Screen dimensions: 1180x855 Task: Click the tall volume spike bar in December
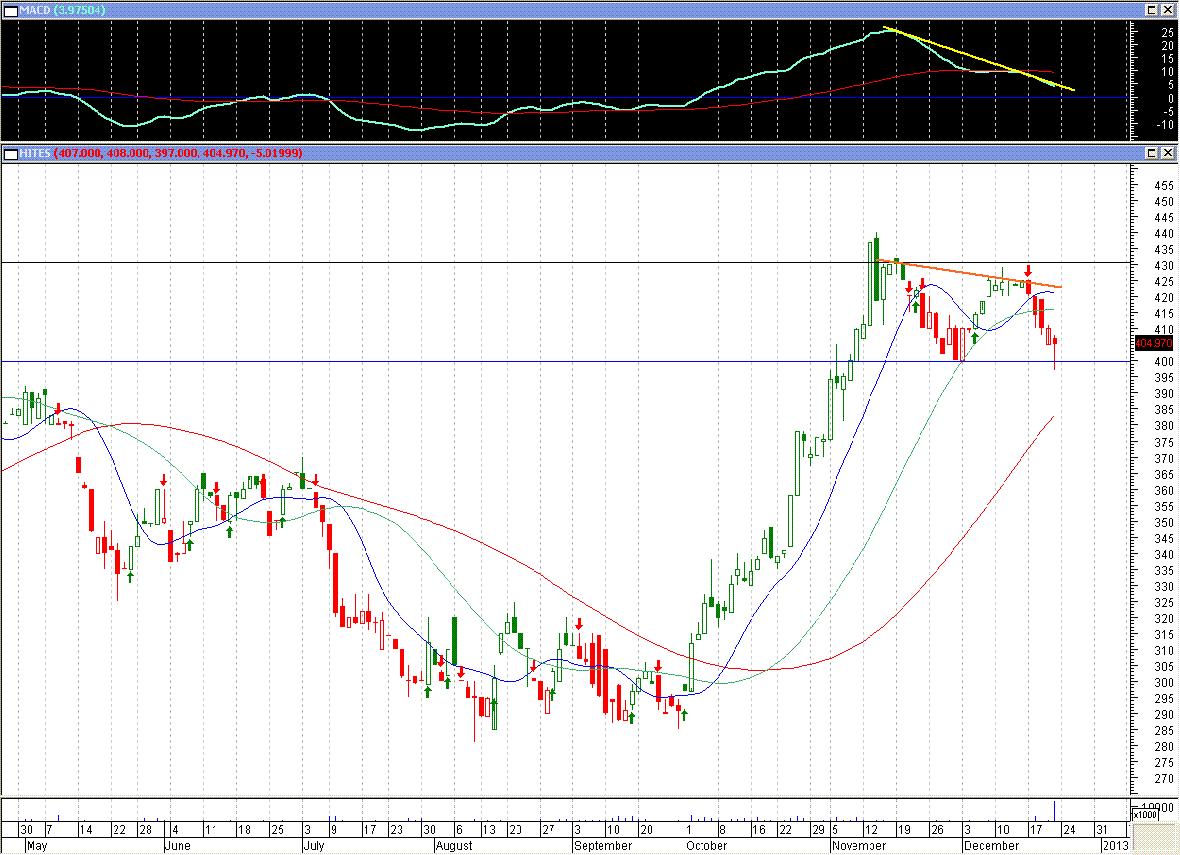coord(1055,809)
